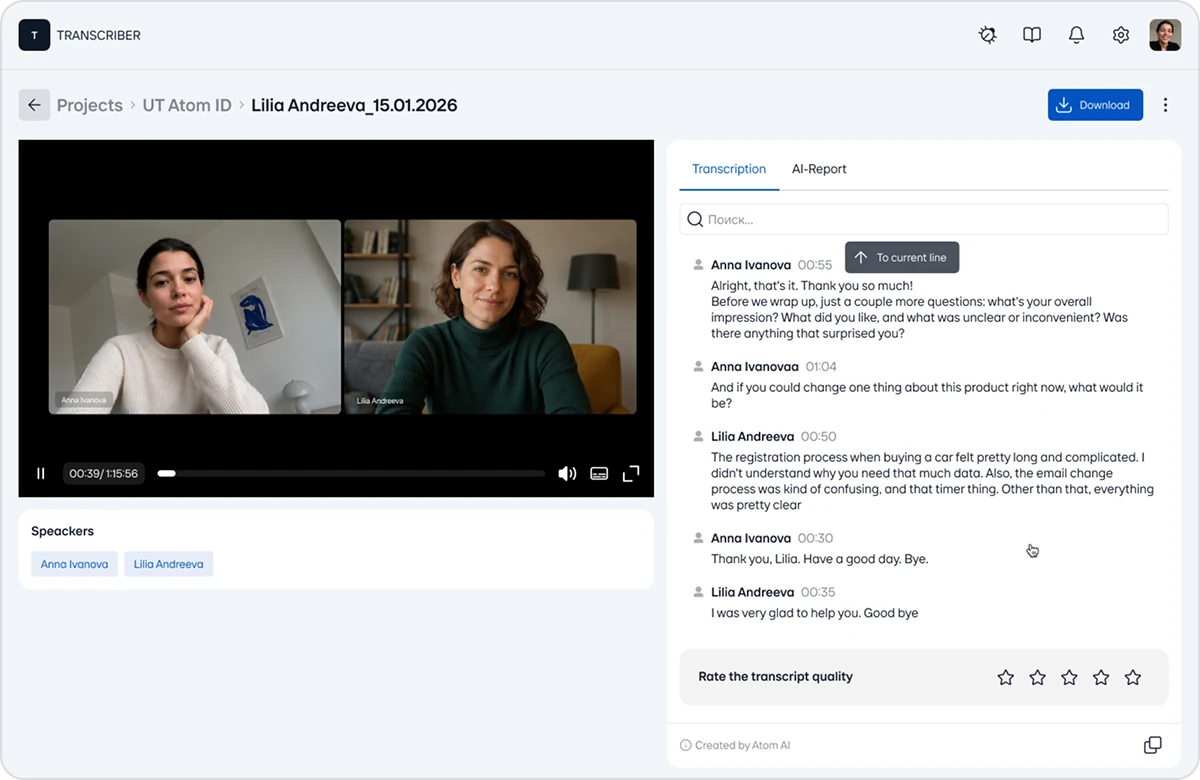Click the video progress bar
1200x780 pixels.
click(351, 473)
